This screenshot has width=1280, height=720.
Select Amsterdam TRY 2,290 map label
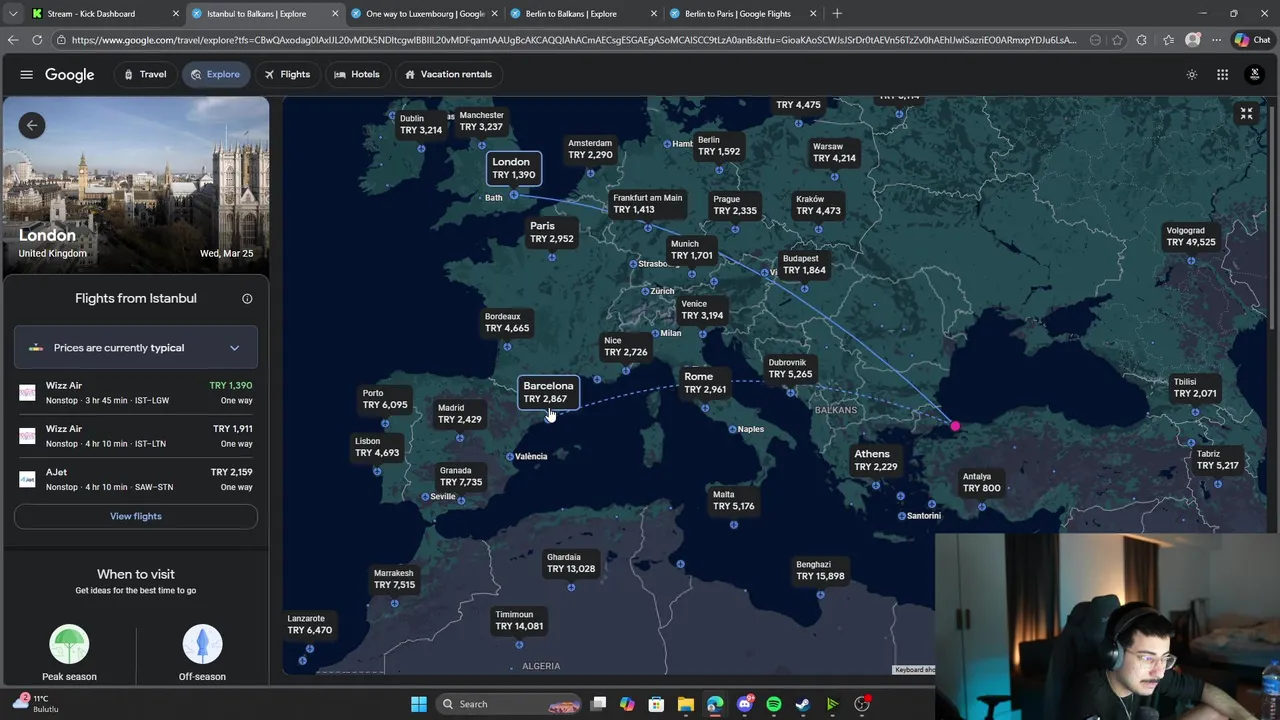(590, 149)
